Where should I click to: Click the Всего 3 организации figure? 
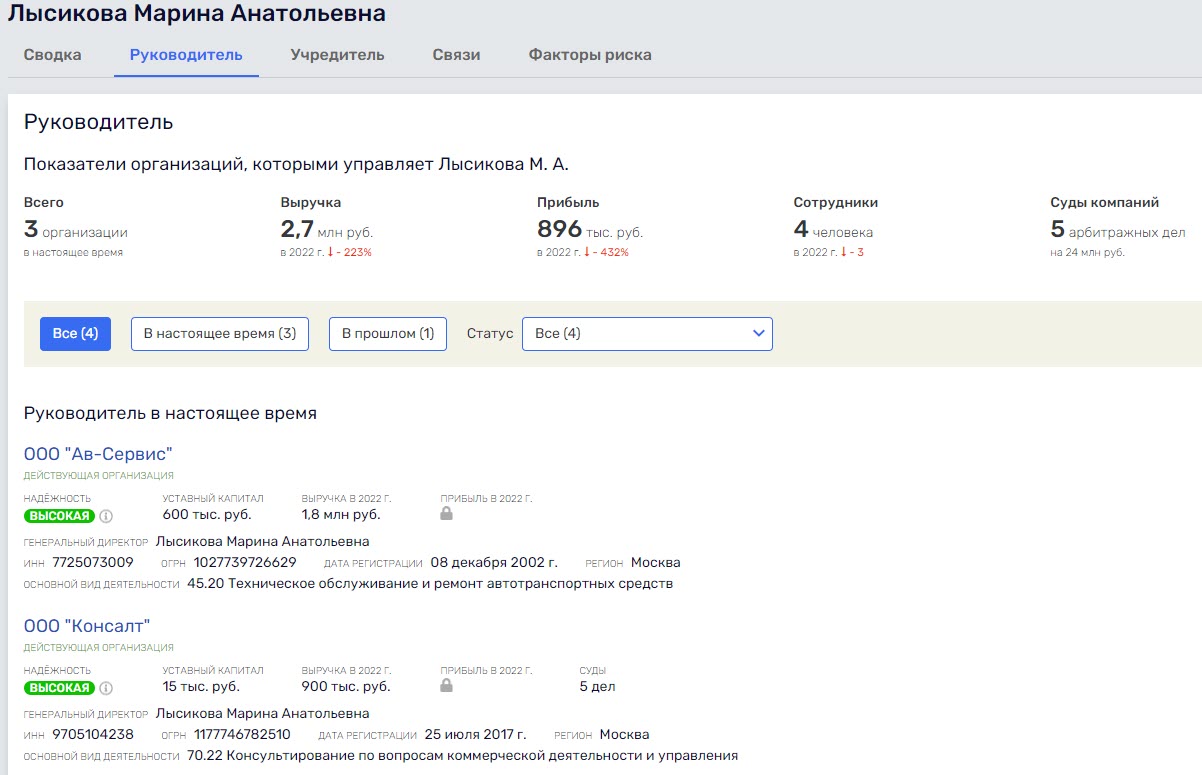pyautogui.click(x=76, y=231)
